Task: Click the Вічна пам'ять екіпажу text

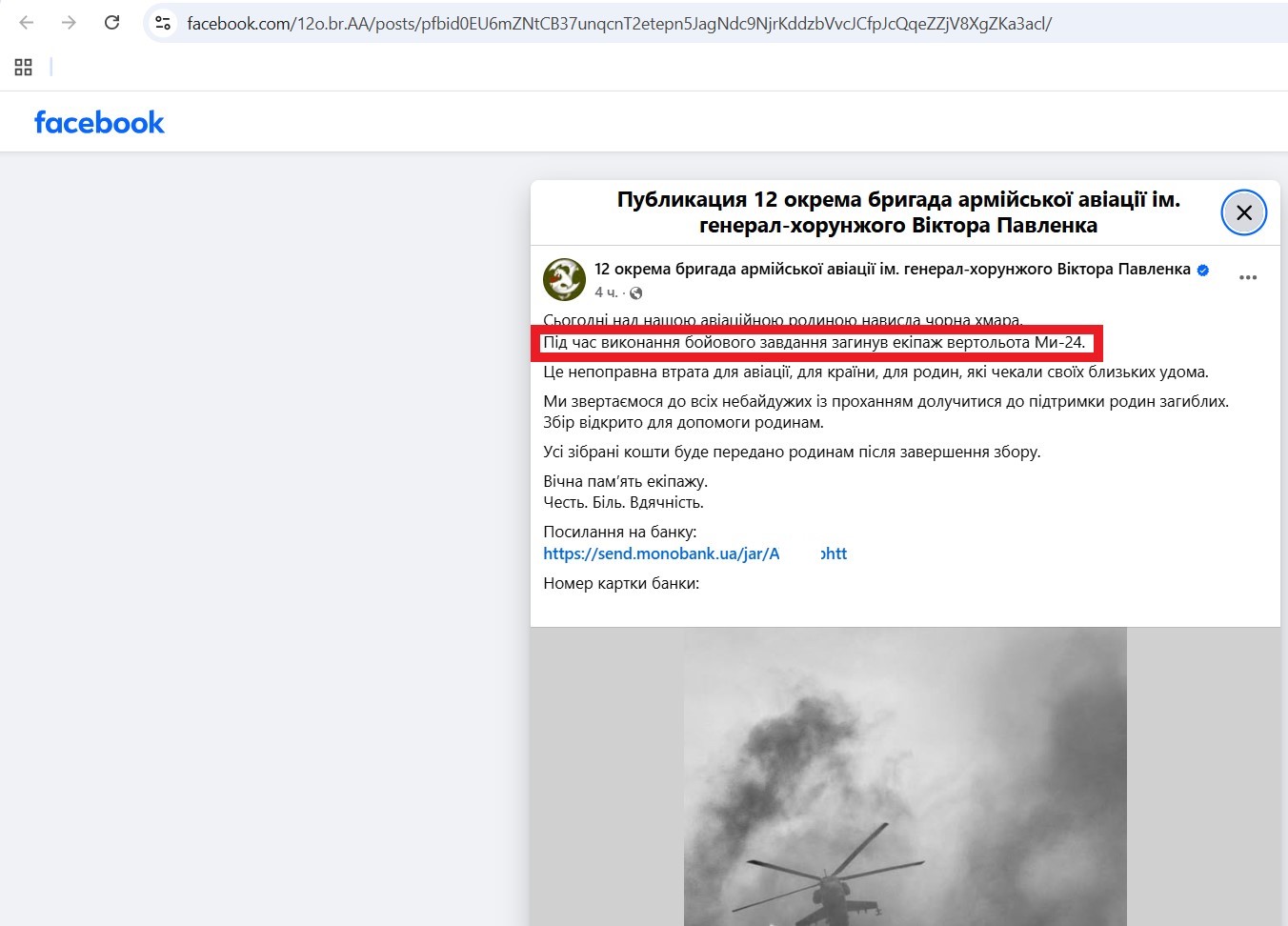Action: click(626, 481)
